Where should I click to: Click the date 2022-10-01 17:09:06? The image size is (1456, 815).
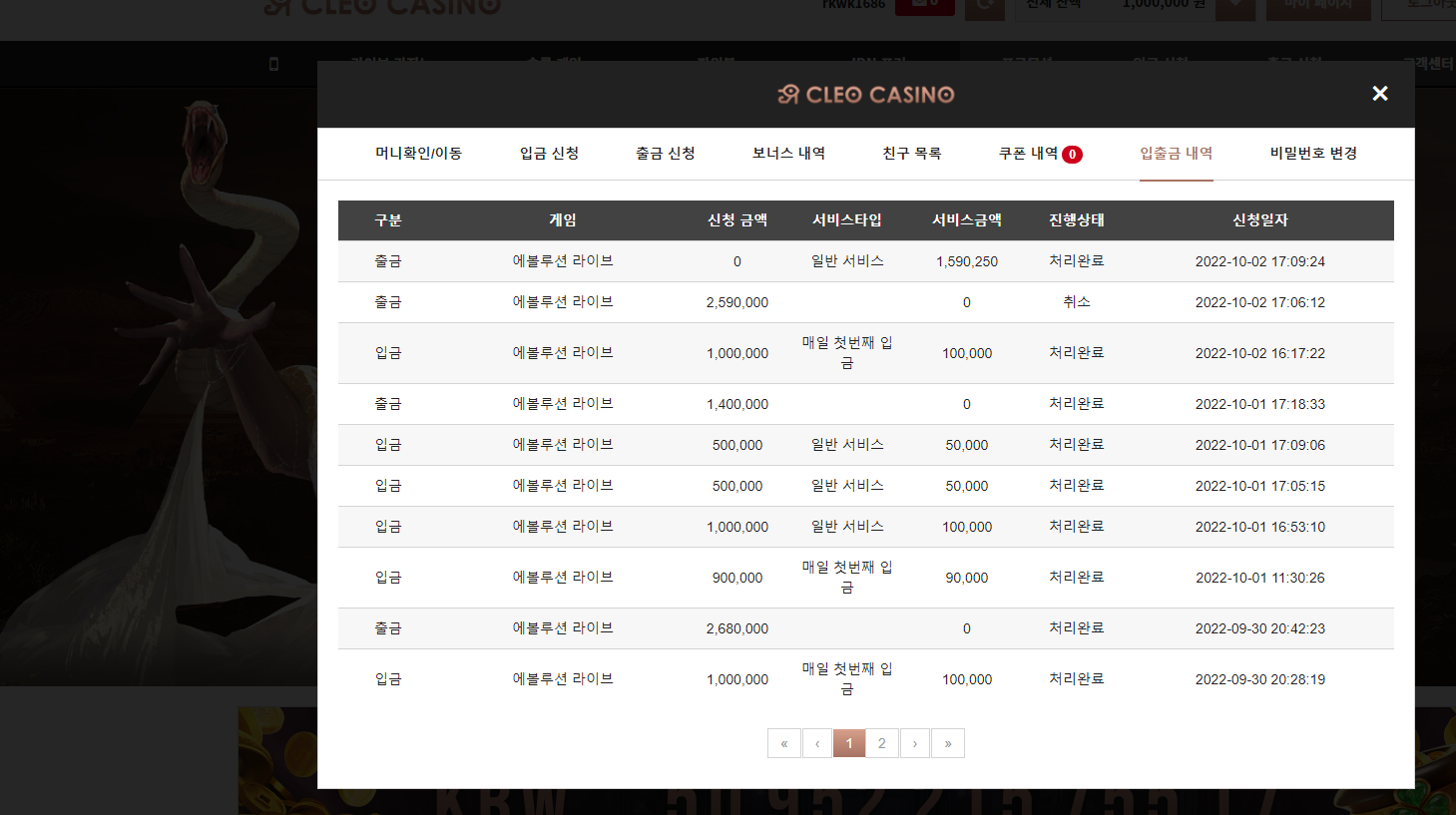[x=1260, y=445]
